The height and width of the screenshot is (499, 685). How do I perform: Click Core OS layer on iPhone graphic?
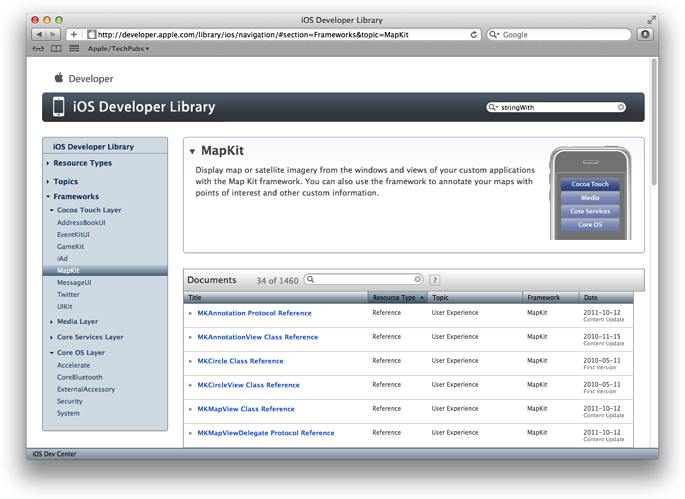click(590, 225)
